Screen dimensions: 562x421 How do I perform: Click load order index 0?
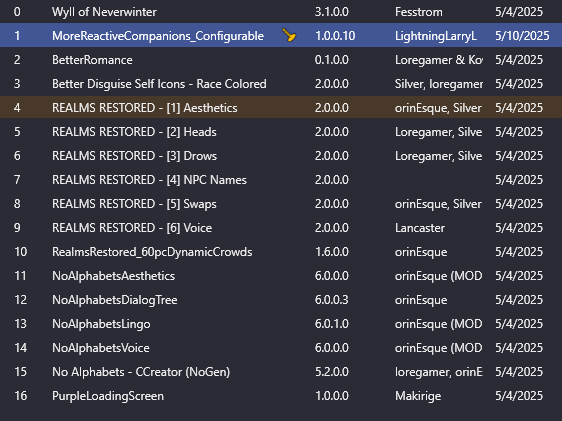click(x=17, y=12)
